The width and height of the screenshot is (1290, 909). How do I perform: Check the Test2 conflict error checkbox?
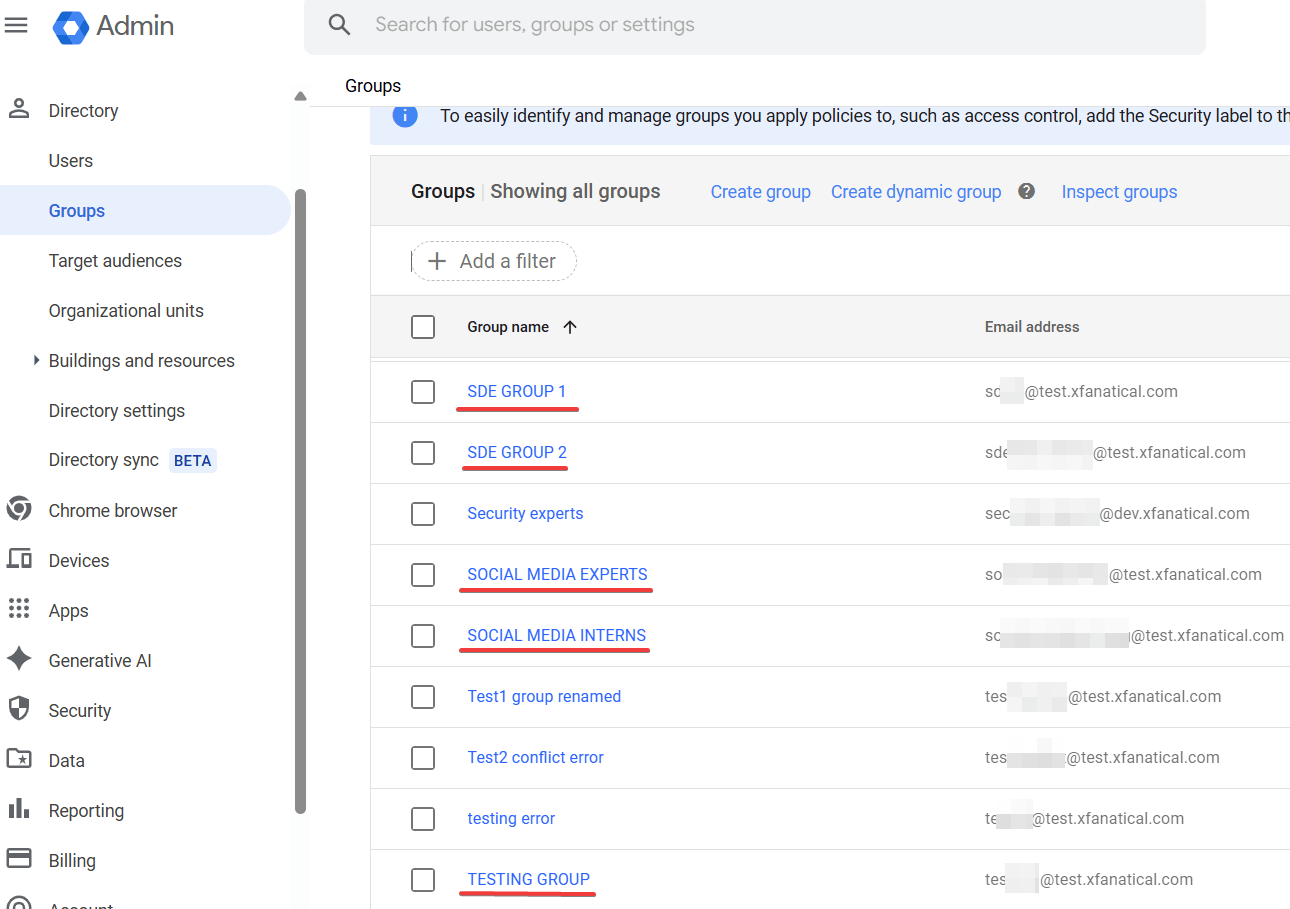(x=423, y=758)
